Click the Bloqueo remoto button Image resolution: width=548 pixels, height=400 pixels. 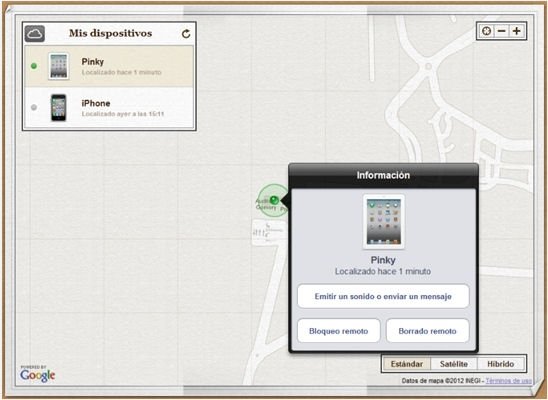[339, 331]
